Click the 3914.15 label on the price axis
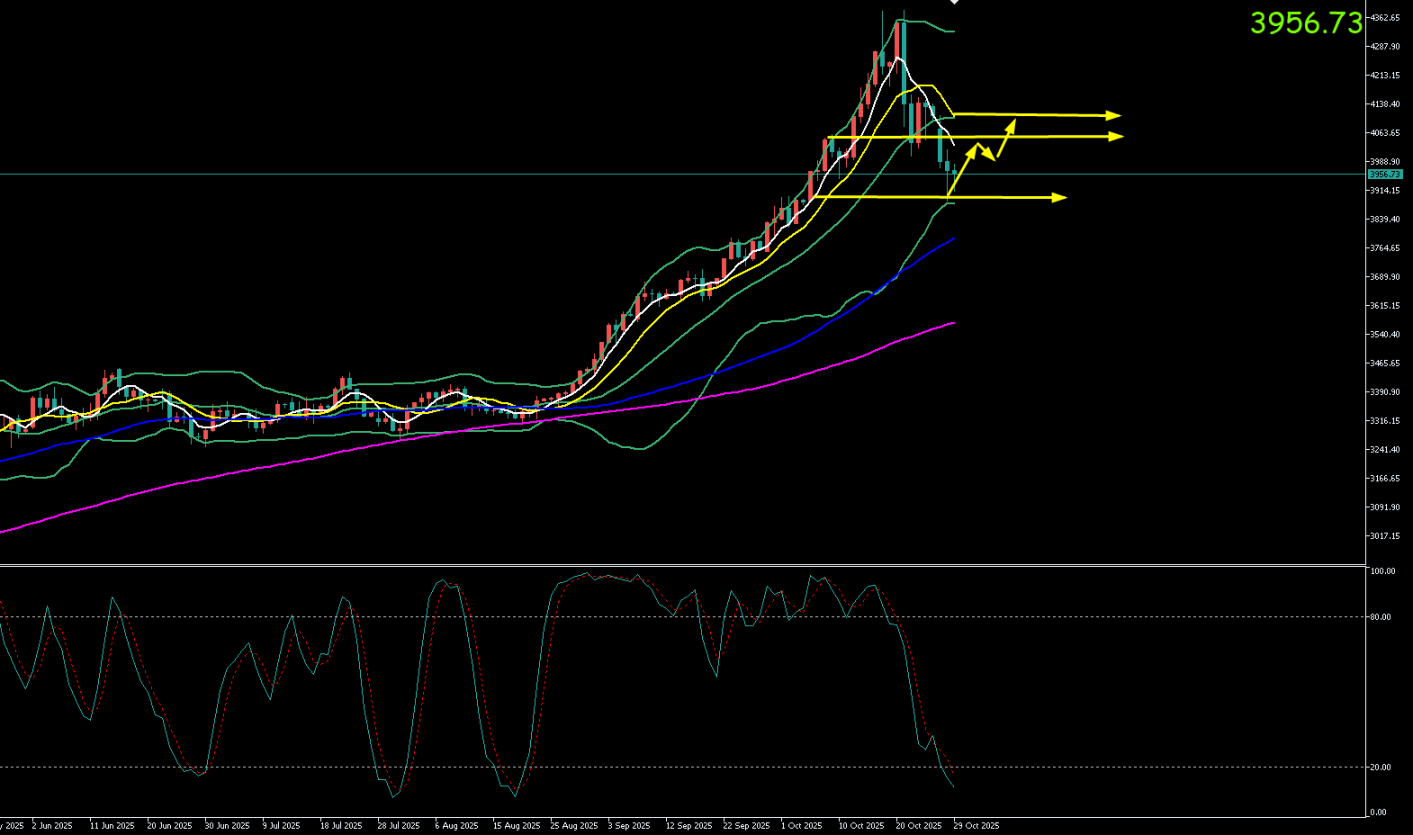Viewport: 1413px width, 835px height. pyautogui.click(x=1385, y=190)
